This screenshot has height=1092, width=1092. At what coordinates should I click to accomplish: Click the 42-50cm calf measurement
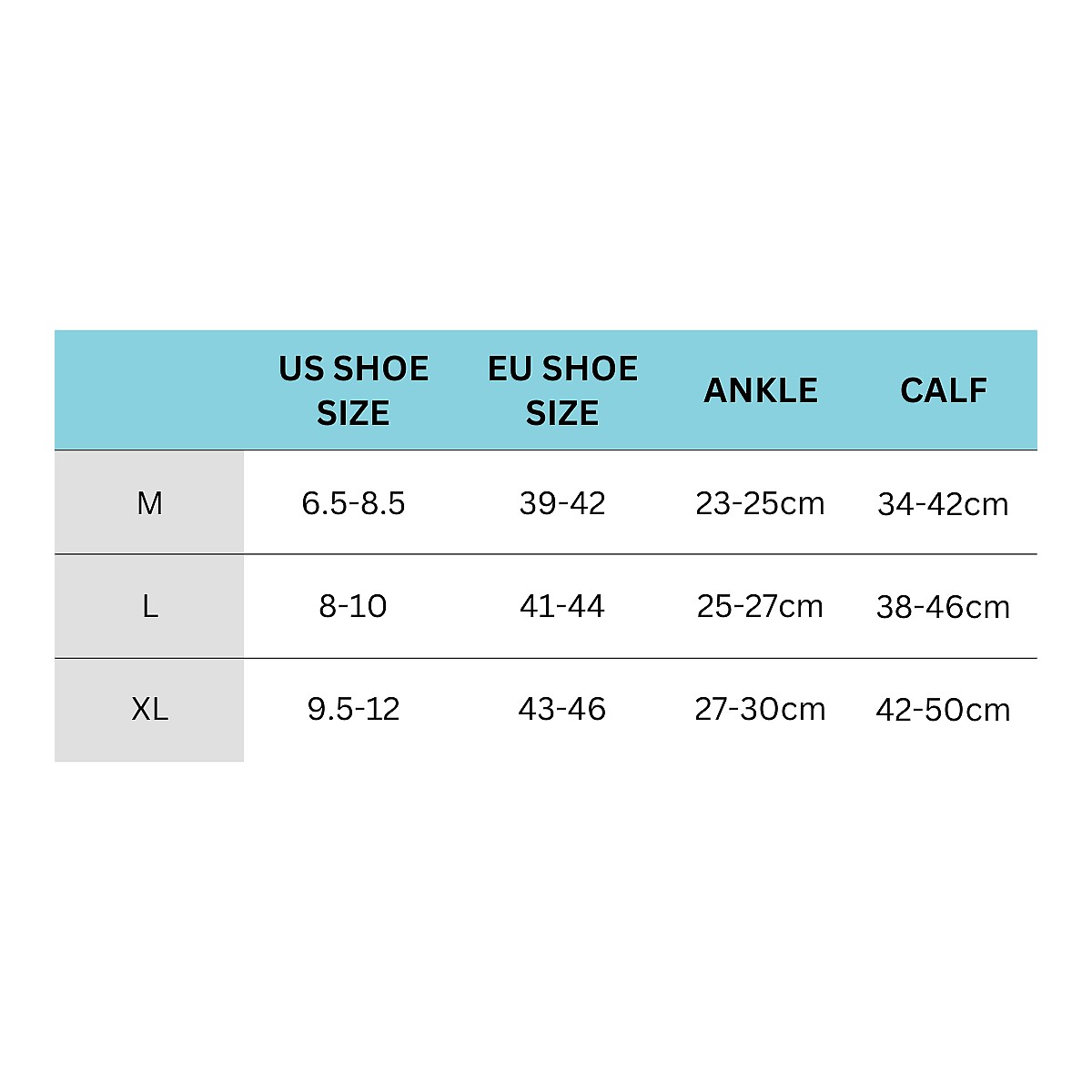[944, 710]
